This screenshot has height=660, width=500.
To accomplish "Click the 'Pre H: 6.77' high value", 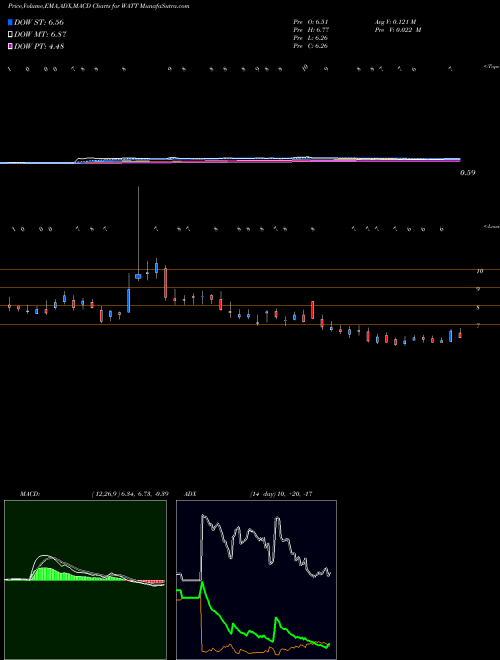I will 311,30.
